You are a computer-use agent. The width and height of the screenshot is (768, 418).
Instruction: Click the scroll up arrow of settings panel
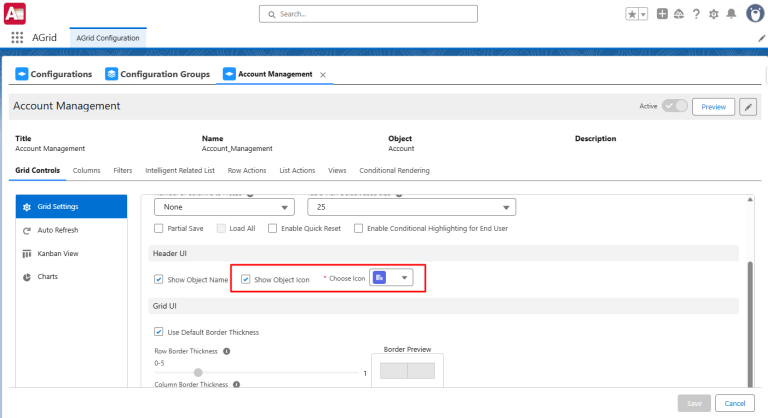click(750, 199)
